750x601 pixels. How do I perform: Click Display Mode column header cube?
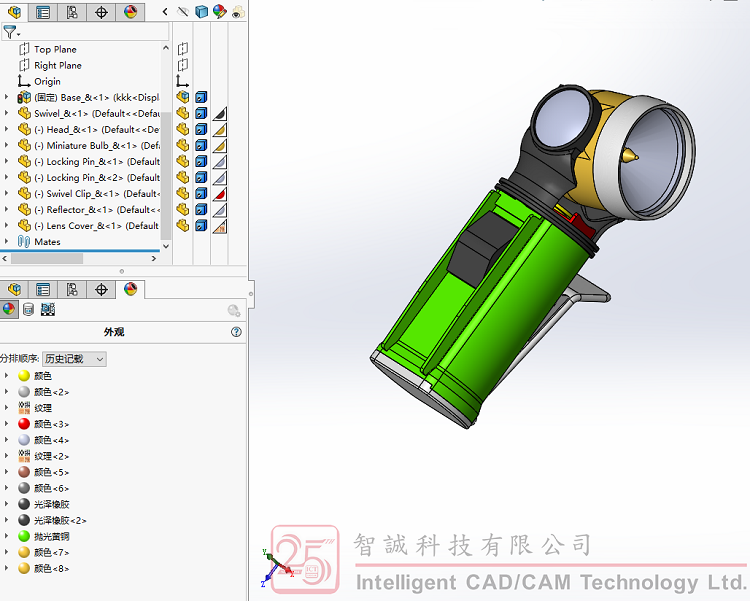[x=201, y=12]
